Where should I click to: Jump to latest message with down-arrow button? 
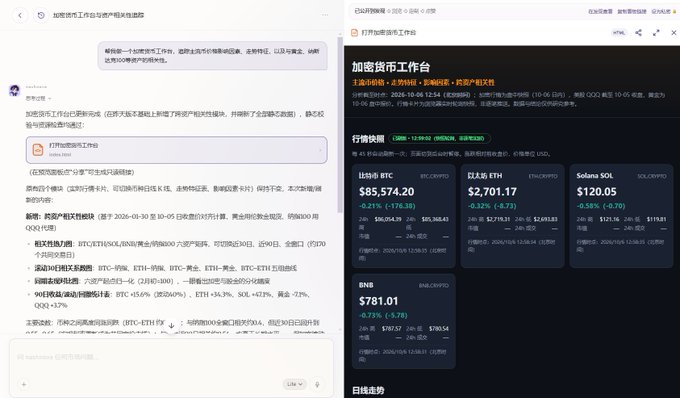point(171,326)
